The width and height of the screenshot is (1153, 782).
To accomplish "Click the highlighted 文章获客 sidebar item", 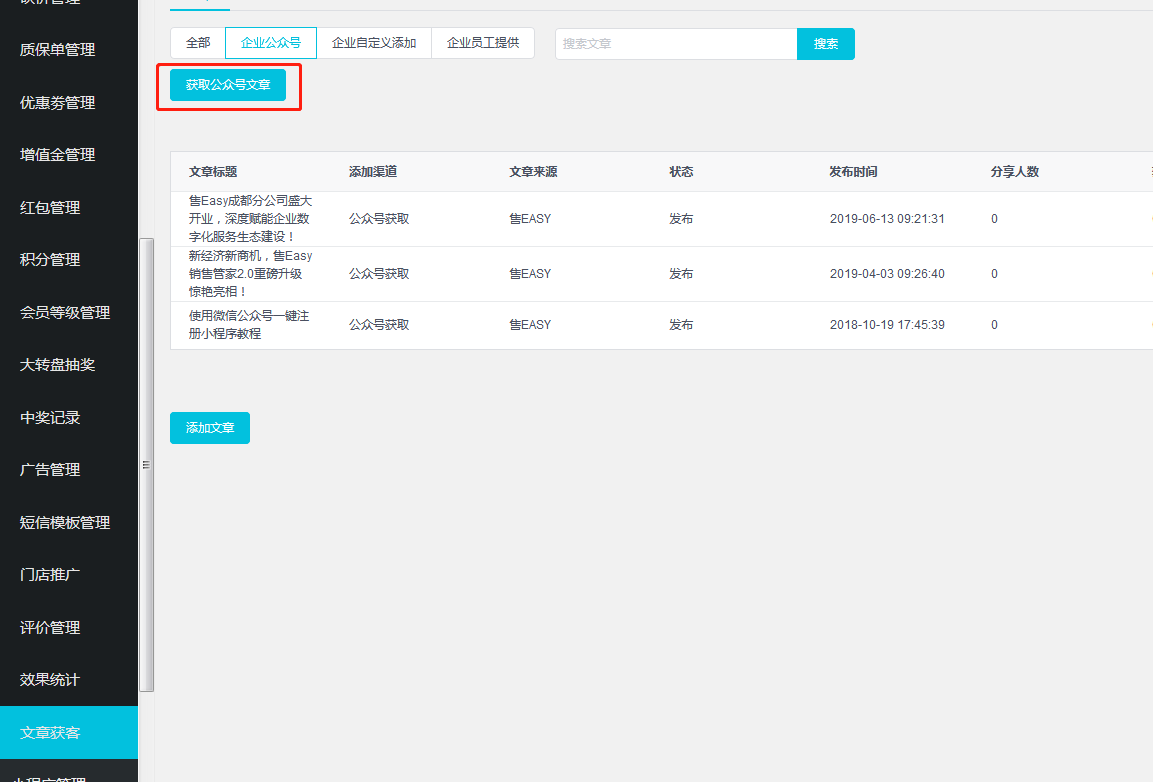I will click(x=50, y=733).
